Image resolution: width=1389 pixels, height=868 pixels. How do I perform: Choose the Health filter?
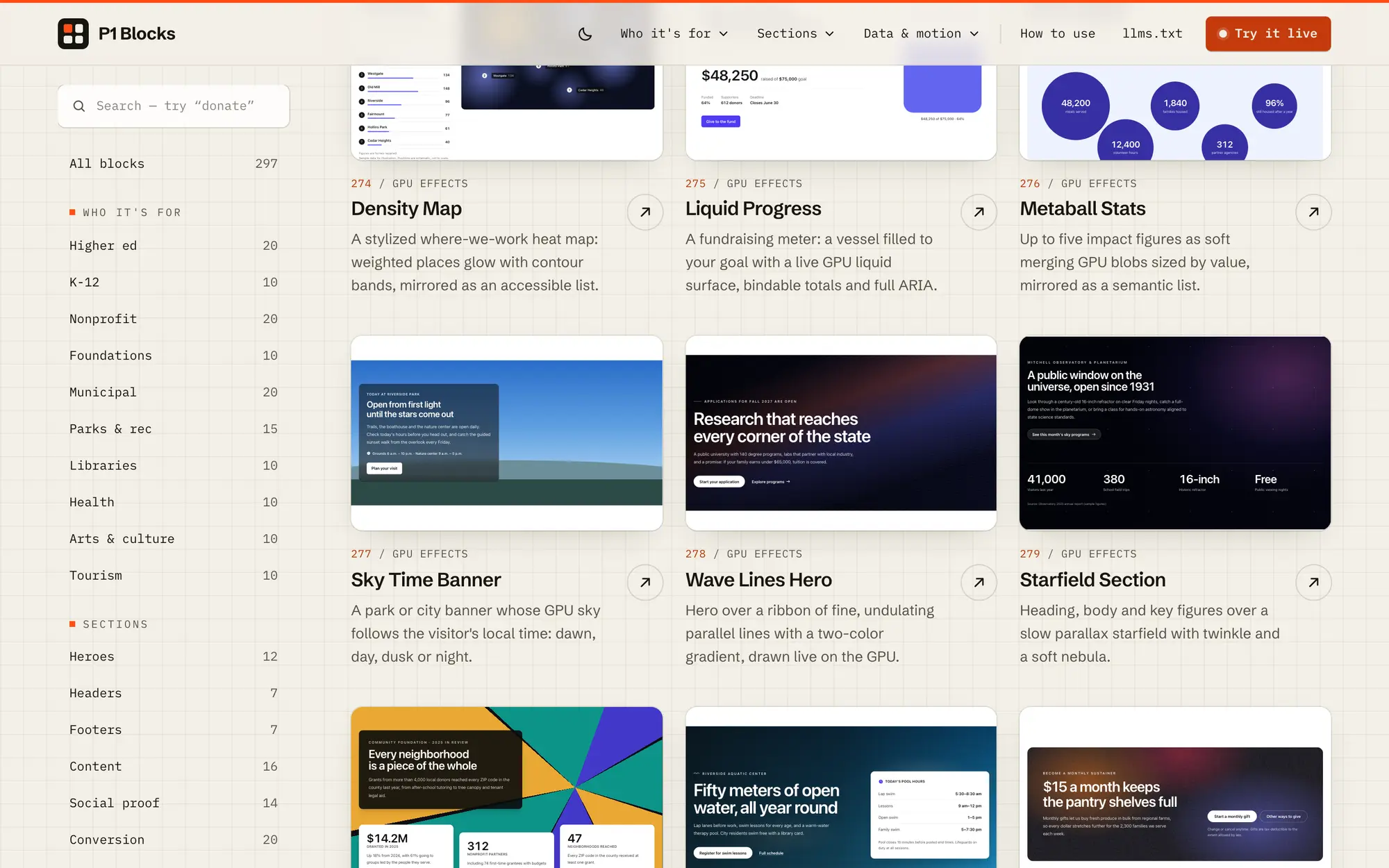coord(174,502)
